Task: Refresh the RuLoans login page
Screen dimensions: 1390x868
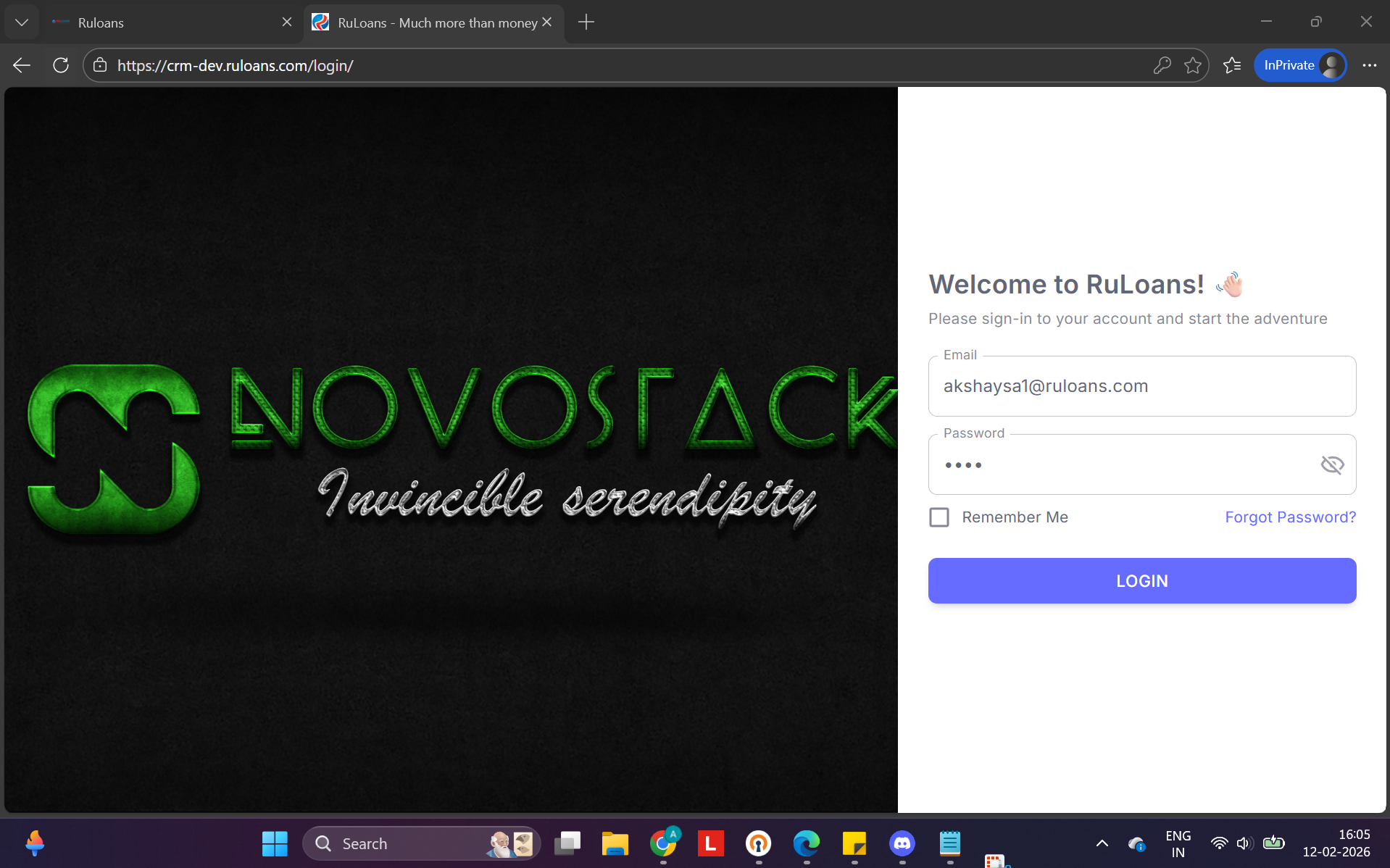Action: 61,65
